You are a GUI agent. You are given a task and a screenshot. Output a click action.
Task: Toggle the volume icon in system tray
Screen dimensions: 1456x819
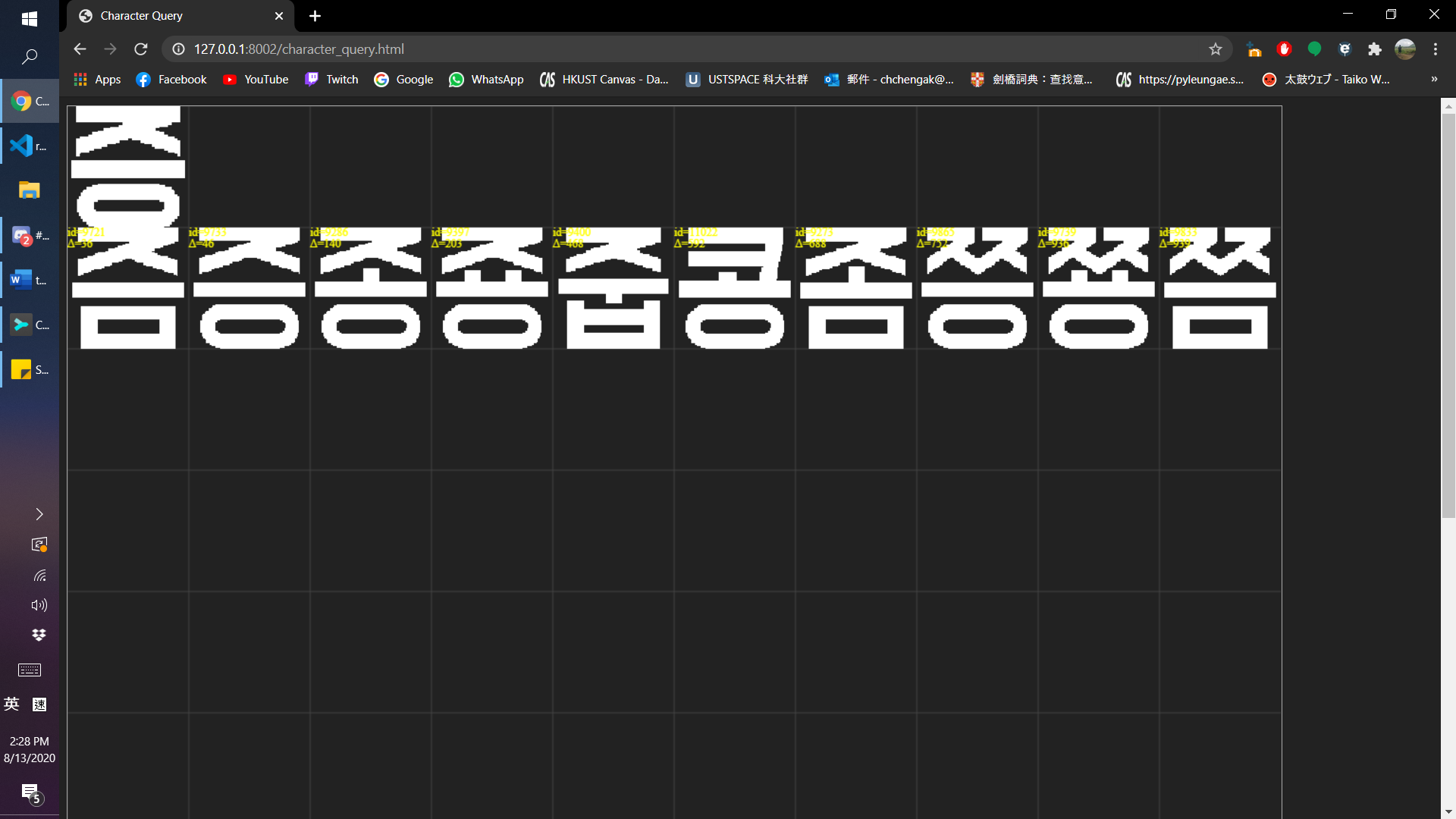(x=39, y=605)
